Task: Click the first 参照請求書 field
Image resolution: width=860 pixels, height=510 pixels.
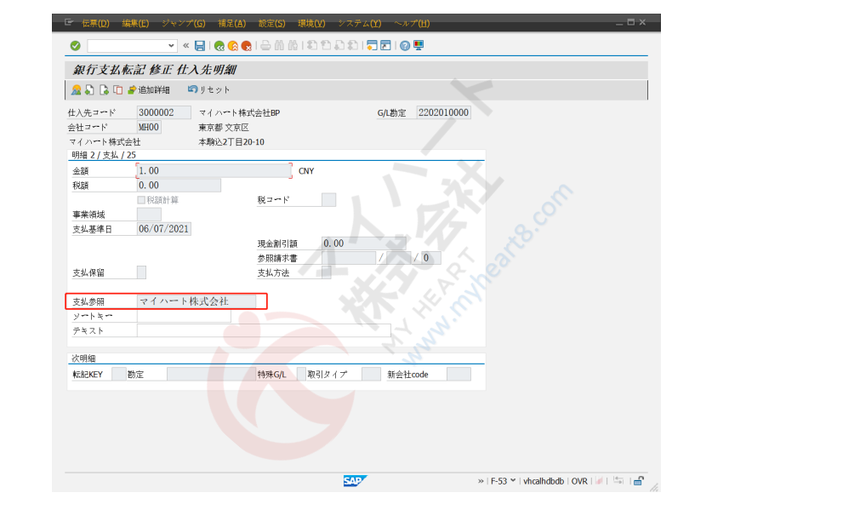Action: (x=348, y=258)
